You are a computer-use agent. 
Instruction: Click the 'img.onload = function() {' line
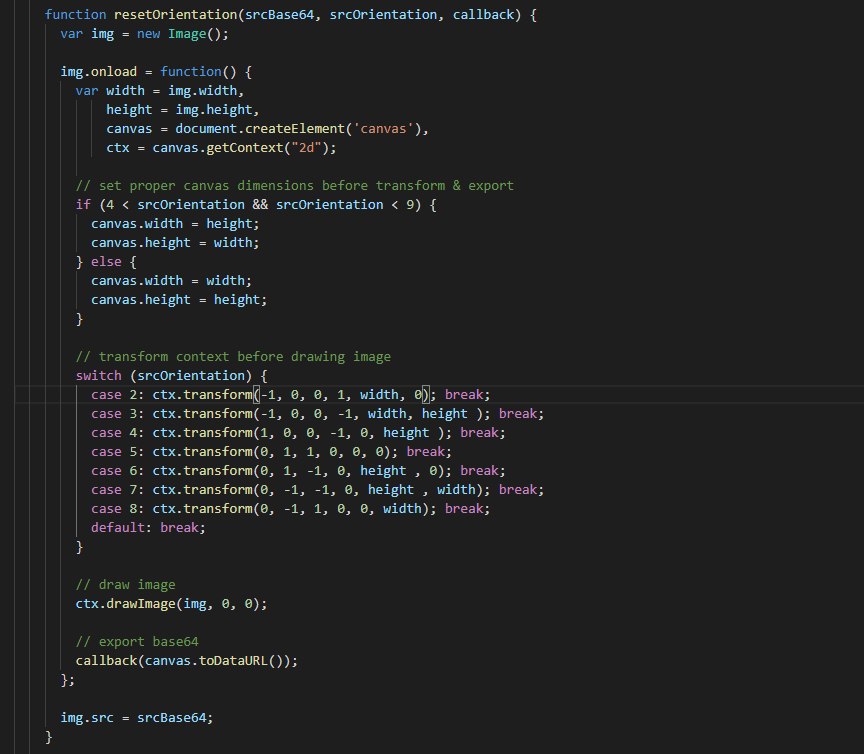pos(156,72)
